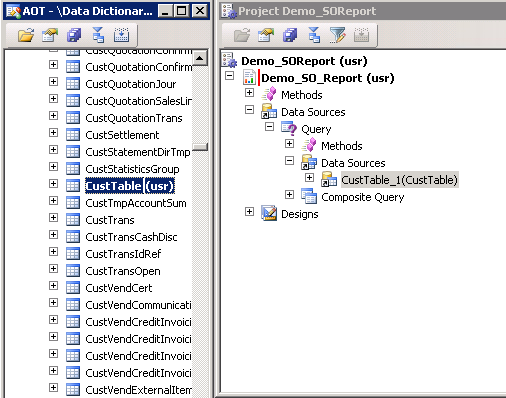Expand Methods under the Query node
The width and height of the screenshot is (506, 398).
pyautogui.click(x=289, y=143)
